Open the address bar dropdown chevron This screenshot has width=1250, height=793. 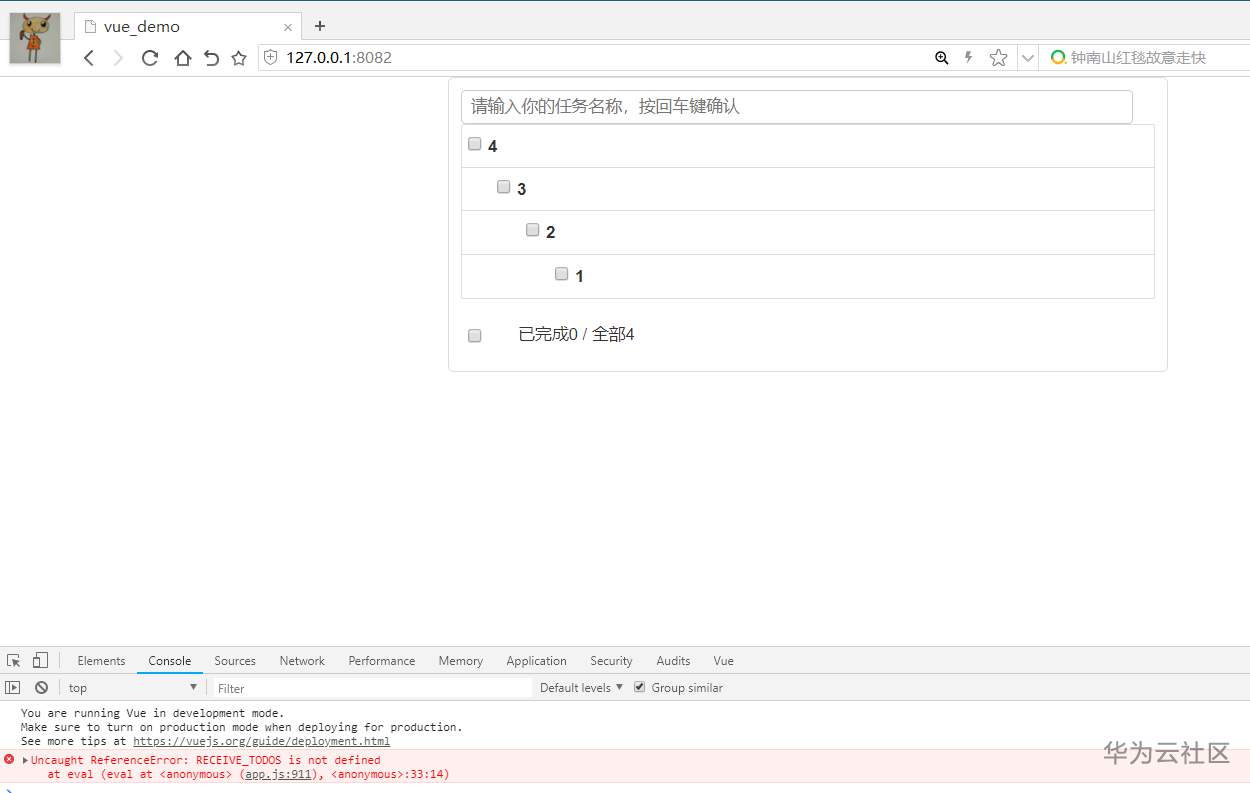[x=1028, y=58]
